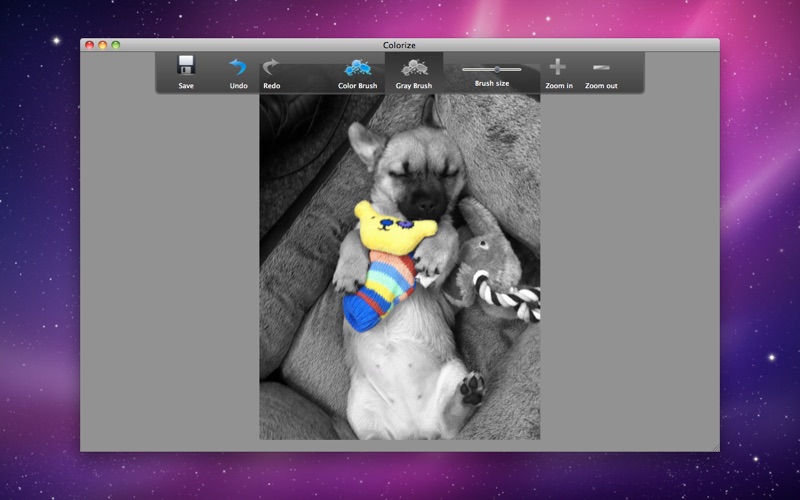
Task: Maximize the window with the green button
Action: 115,45
